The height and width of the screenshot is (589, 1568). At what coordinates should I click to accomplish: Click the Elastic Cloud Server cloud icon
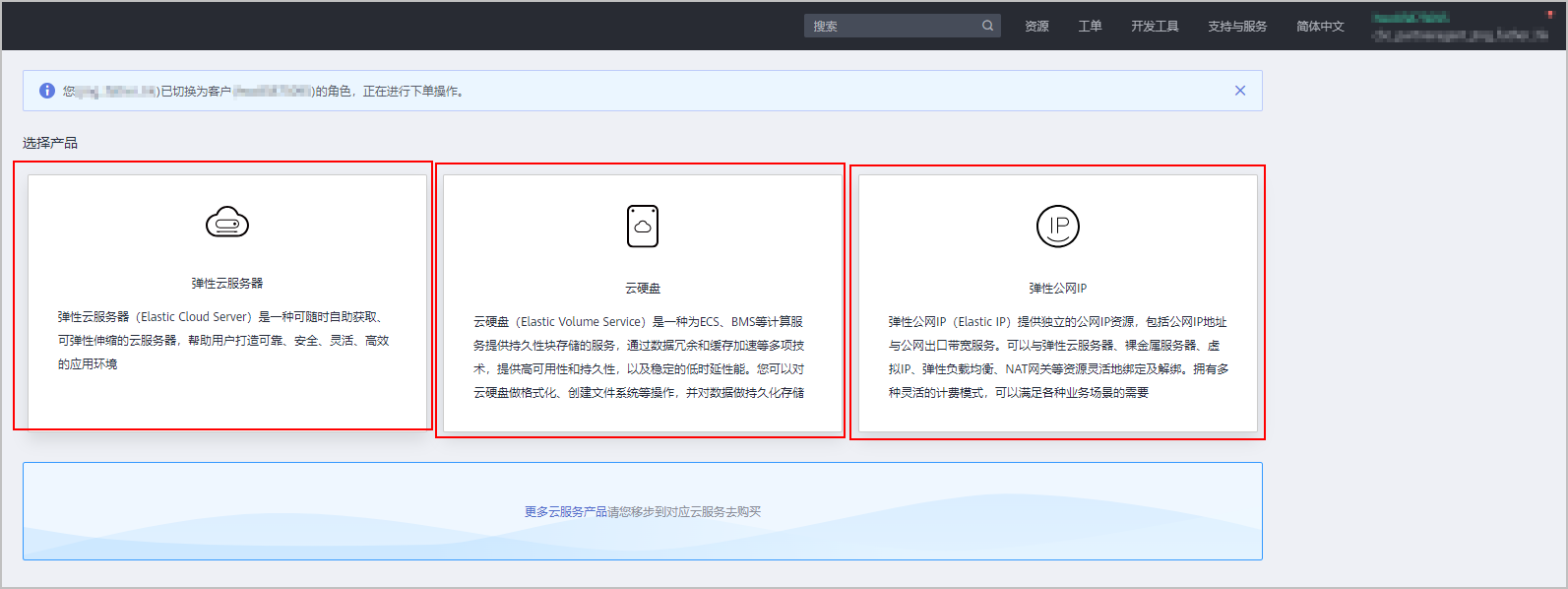point(227,223)
